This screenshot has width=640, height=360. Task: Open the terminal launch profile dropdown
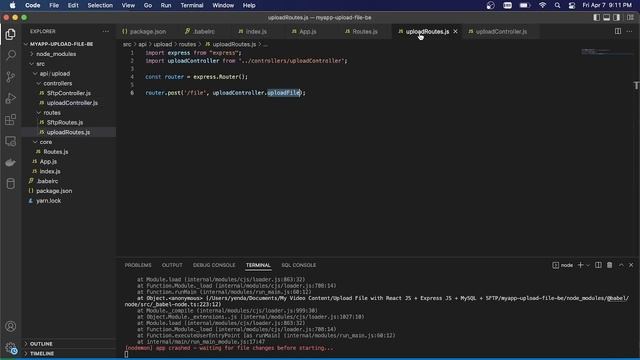pyautogui.click(x=588, y=265)
